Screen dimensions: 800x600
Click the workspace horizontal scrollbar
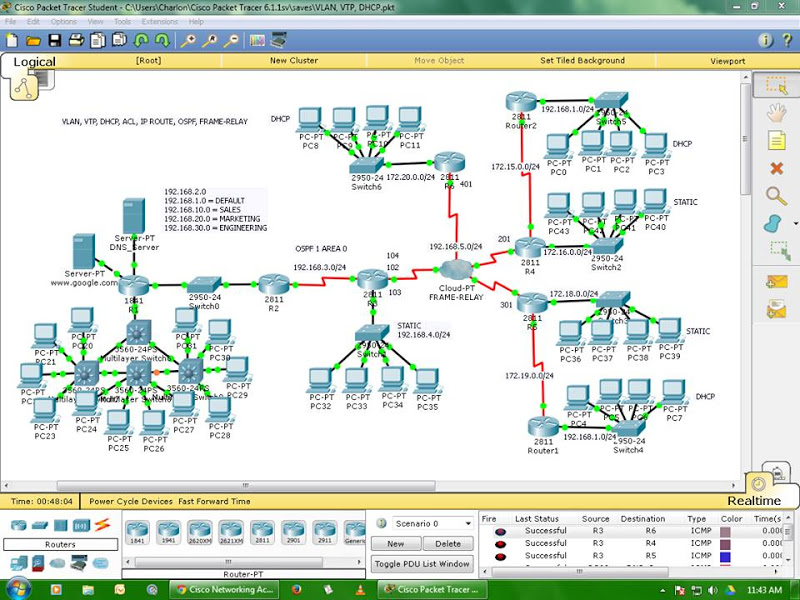point(246,485)
